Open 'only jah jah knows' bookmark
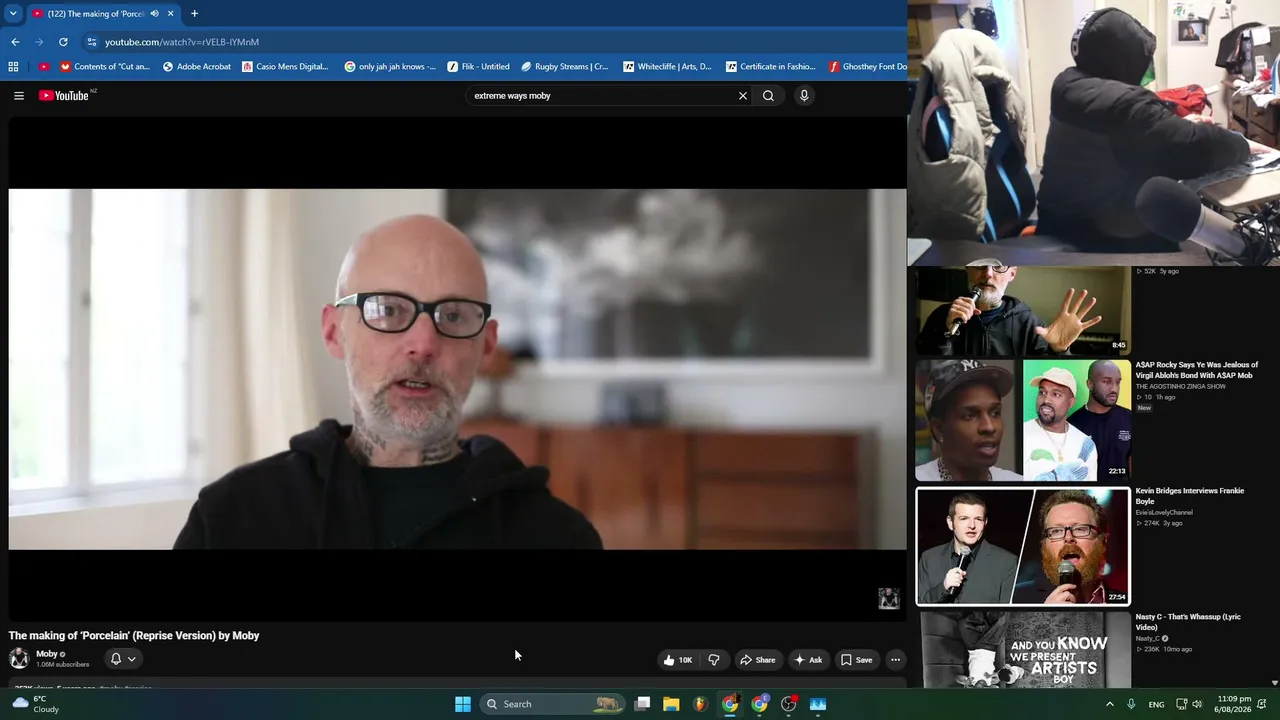Image resolution: width=1280 pixels, height=720 pixels. click(390, 67)
